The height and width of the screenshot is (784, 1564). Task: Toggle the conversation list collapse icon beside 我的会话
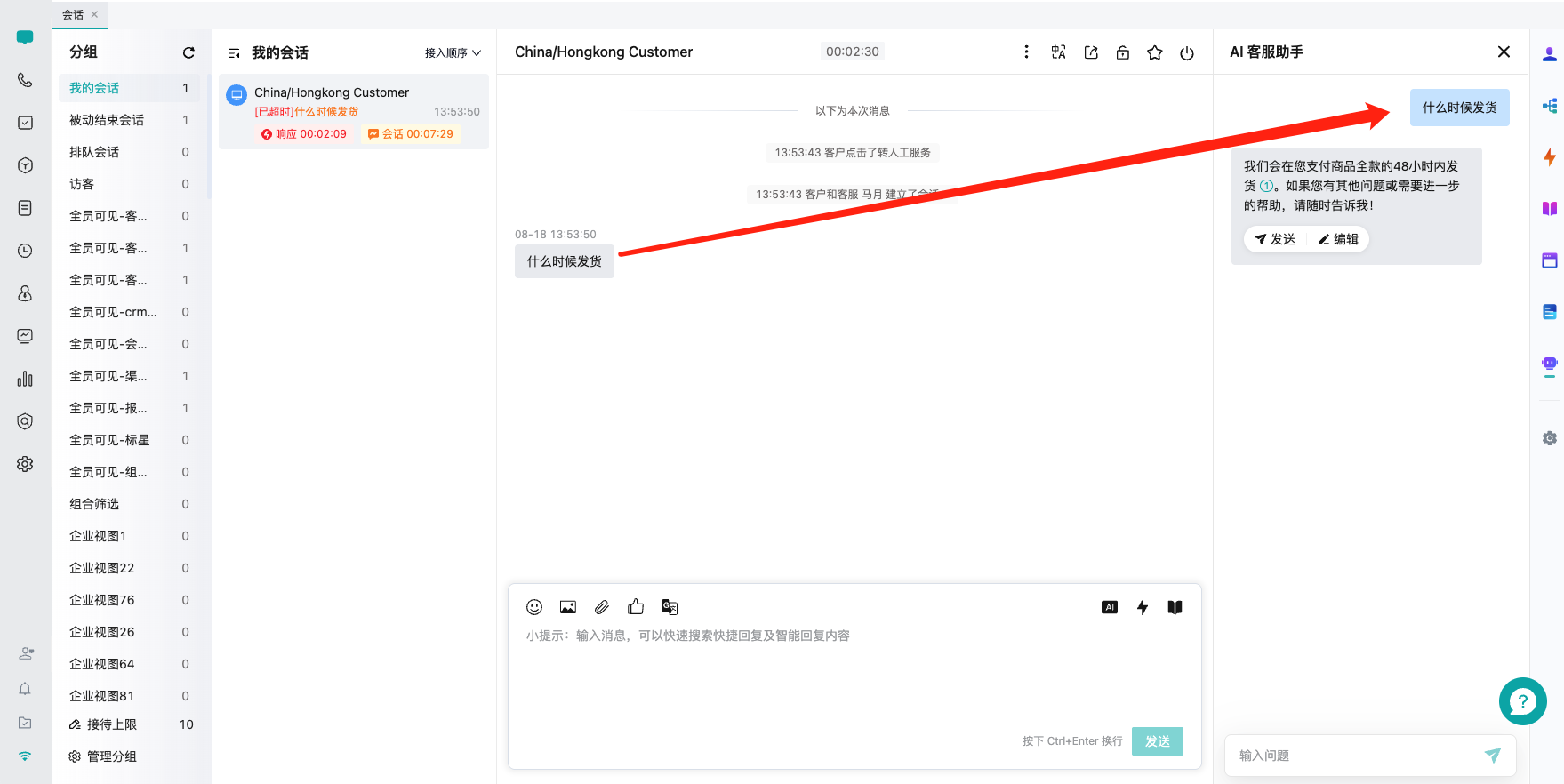point(234,53)
